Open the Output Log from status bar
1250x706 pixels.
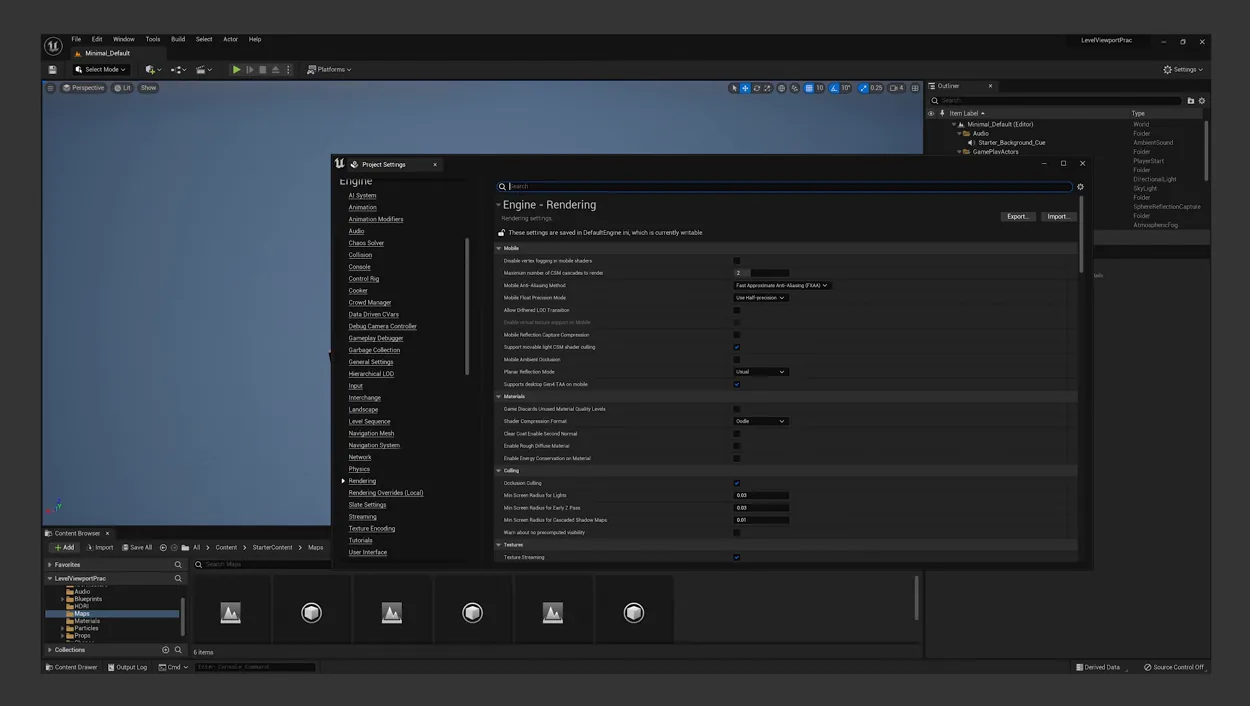coord(127,667)
